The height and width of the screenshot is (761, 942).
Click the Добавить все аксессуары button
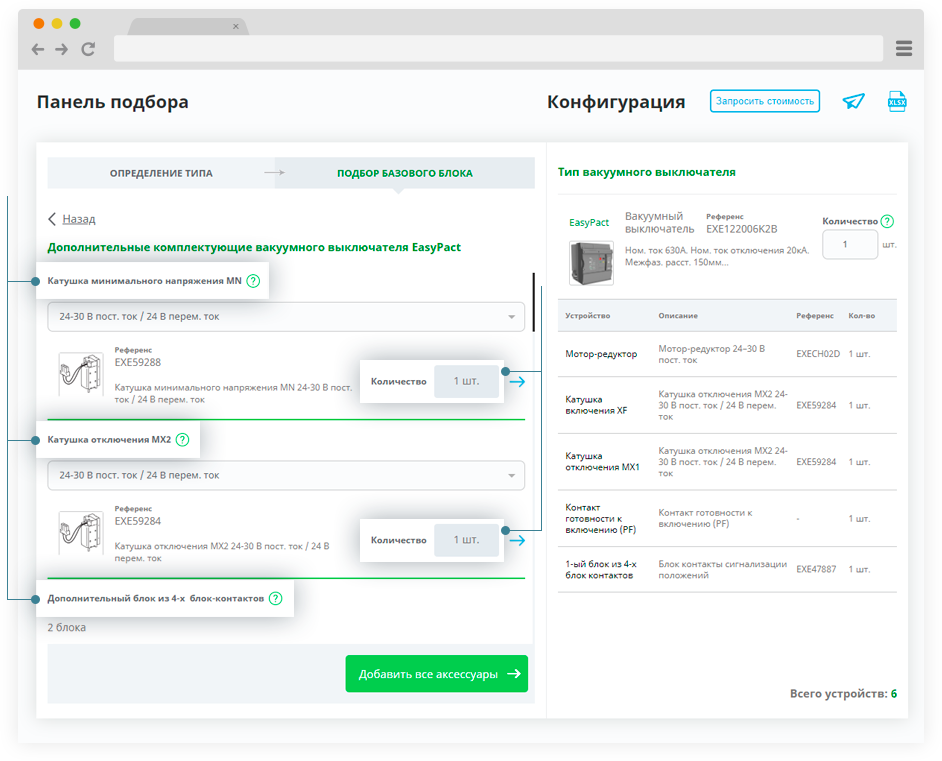pos(437,674)
